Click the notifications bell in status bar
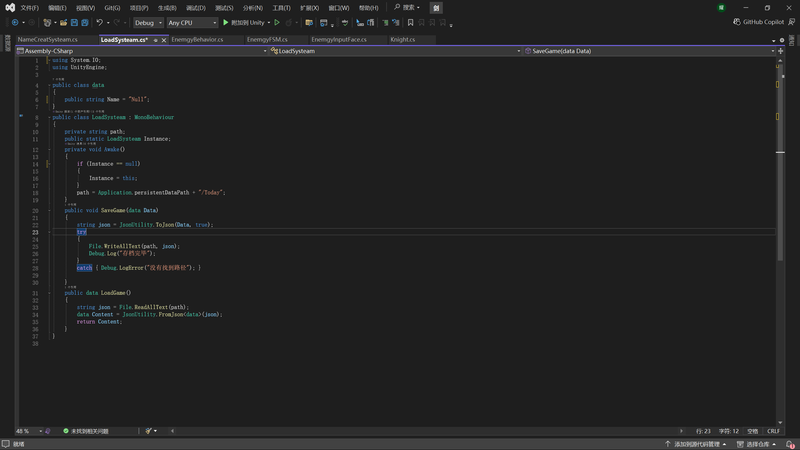 pos(790,444)
